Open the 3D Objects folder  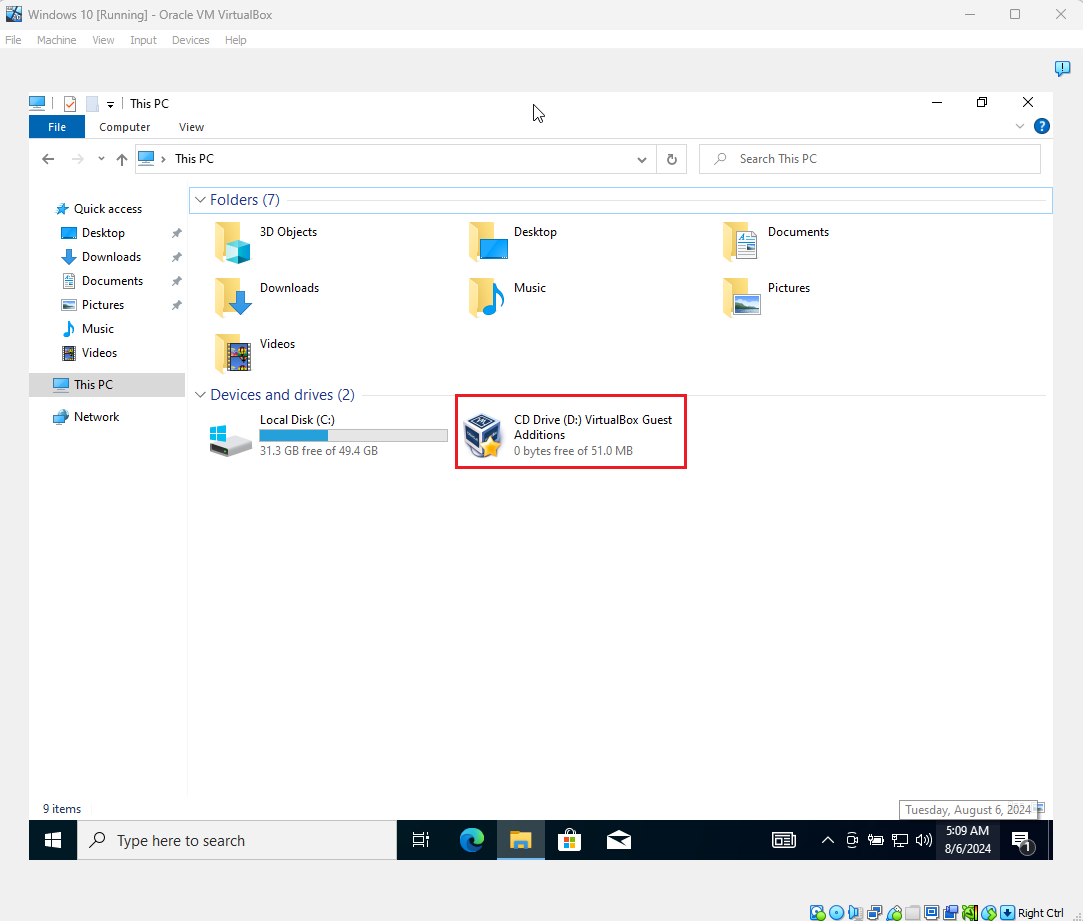[267, 243]
